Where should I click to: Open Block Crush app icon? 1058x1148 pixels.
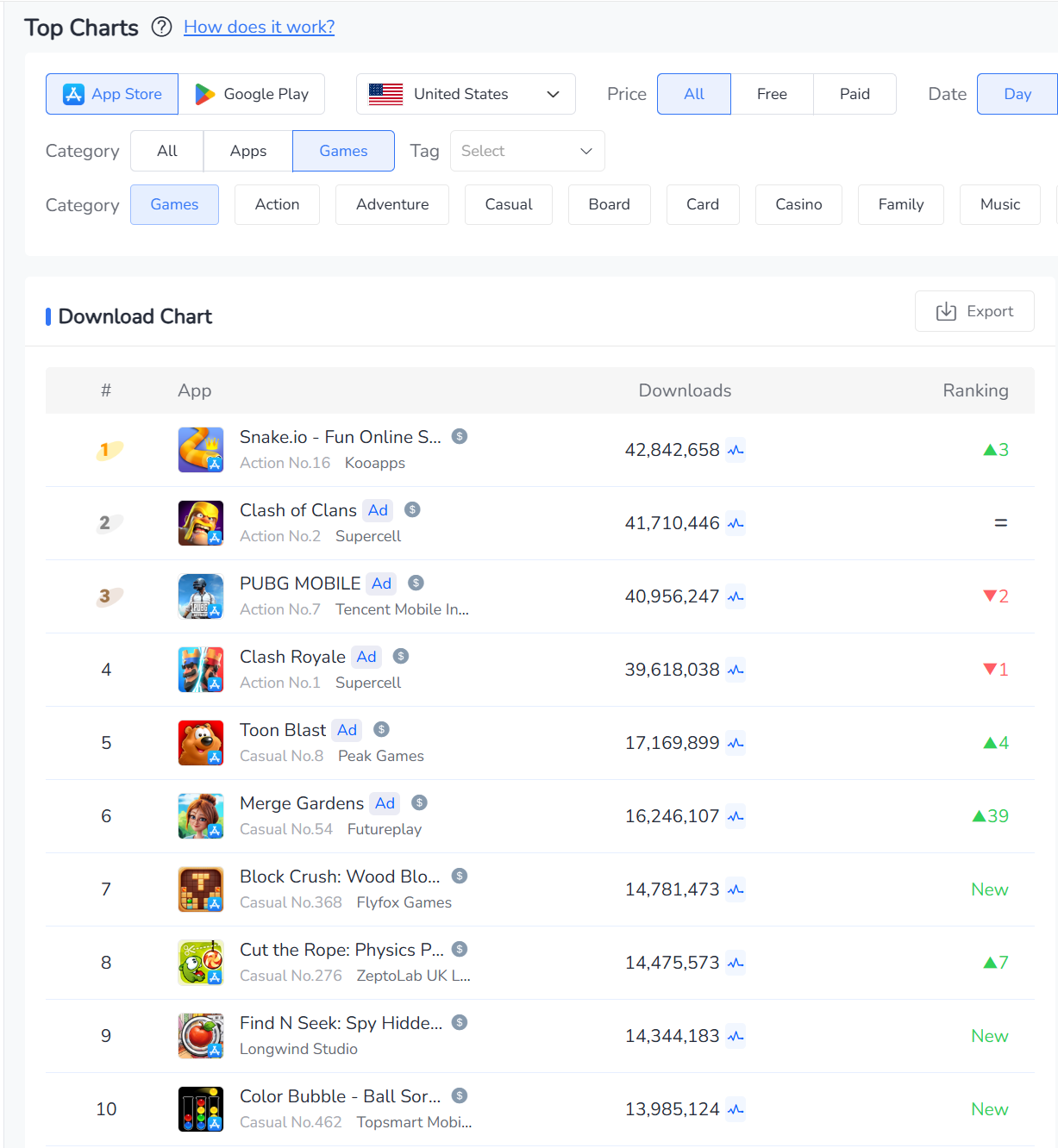click(201, 889)
